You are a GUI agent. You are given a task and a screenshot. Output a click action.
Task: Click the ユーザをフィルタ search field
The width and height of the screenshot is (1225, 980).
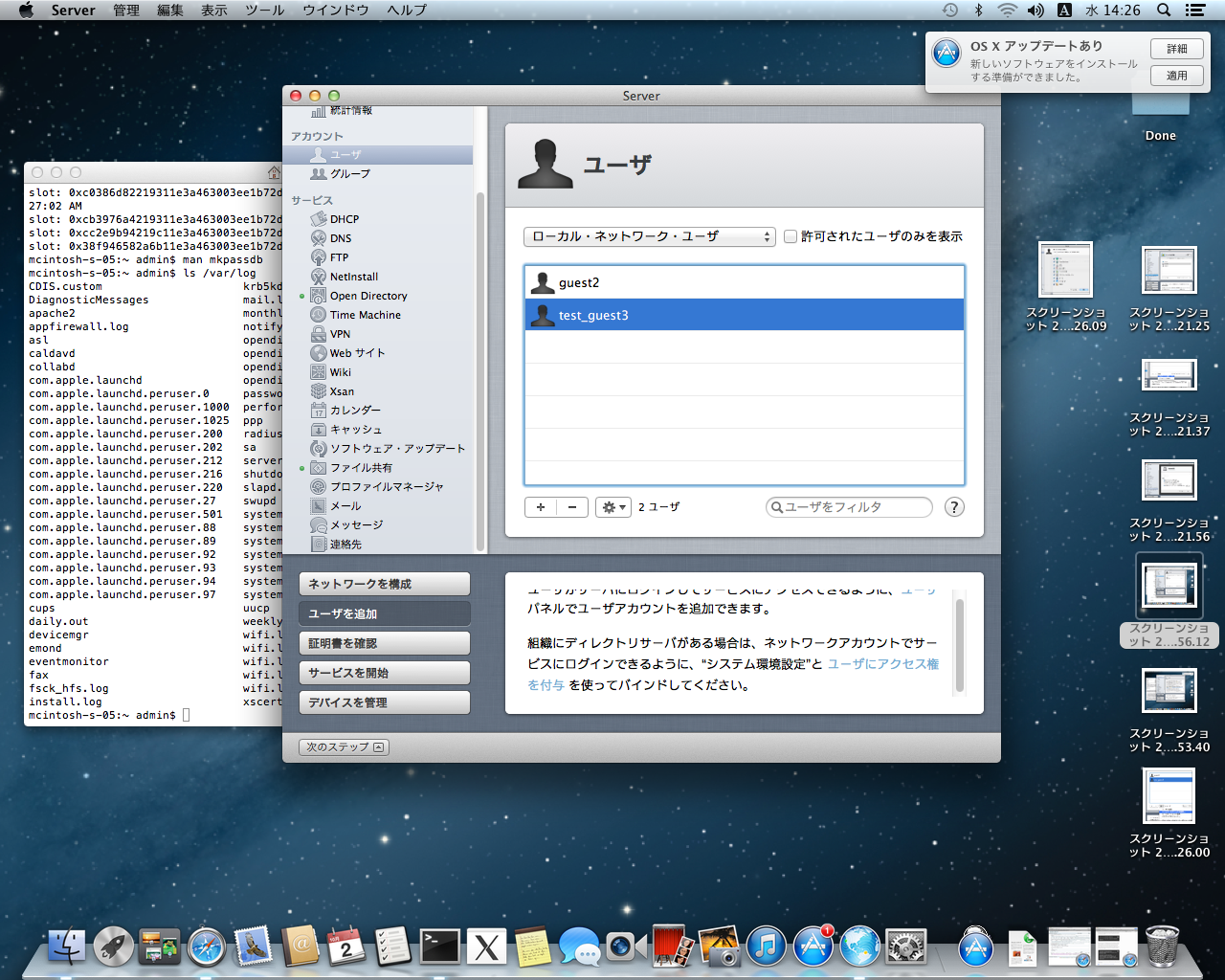click(849, 507)
